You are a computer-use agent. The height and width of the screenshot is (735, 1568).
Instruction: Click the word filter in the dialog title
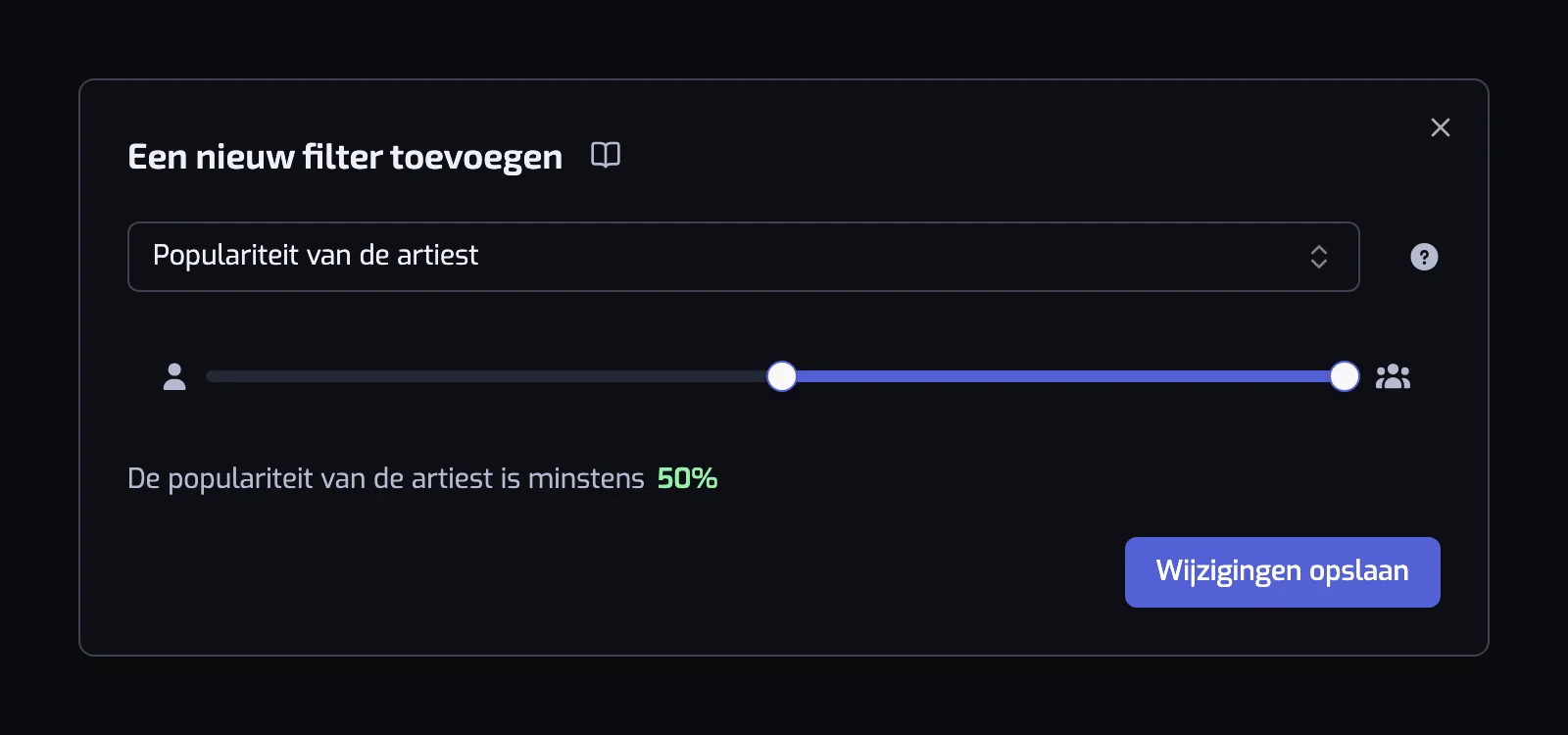342,156
